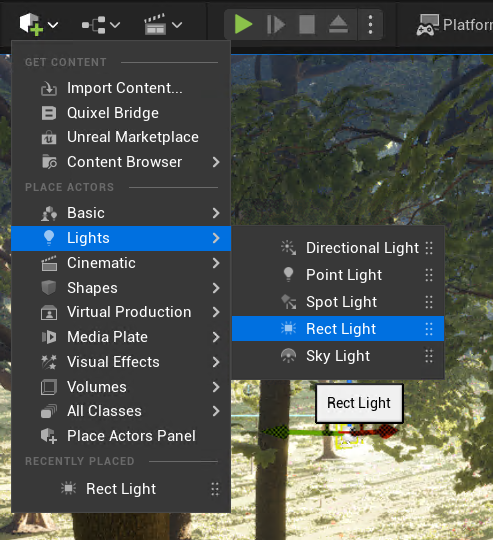
Task: Click the Stop simulation icon
Action: coord(307,24)
